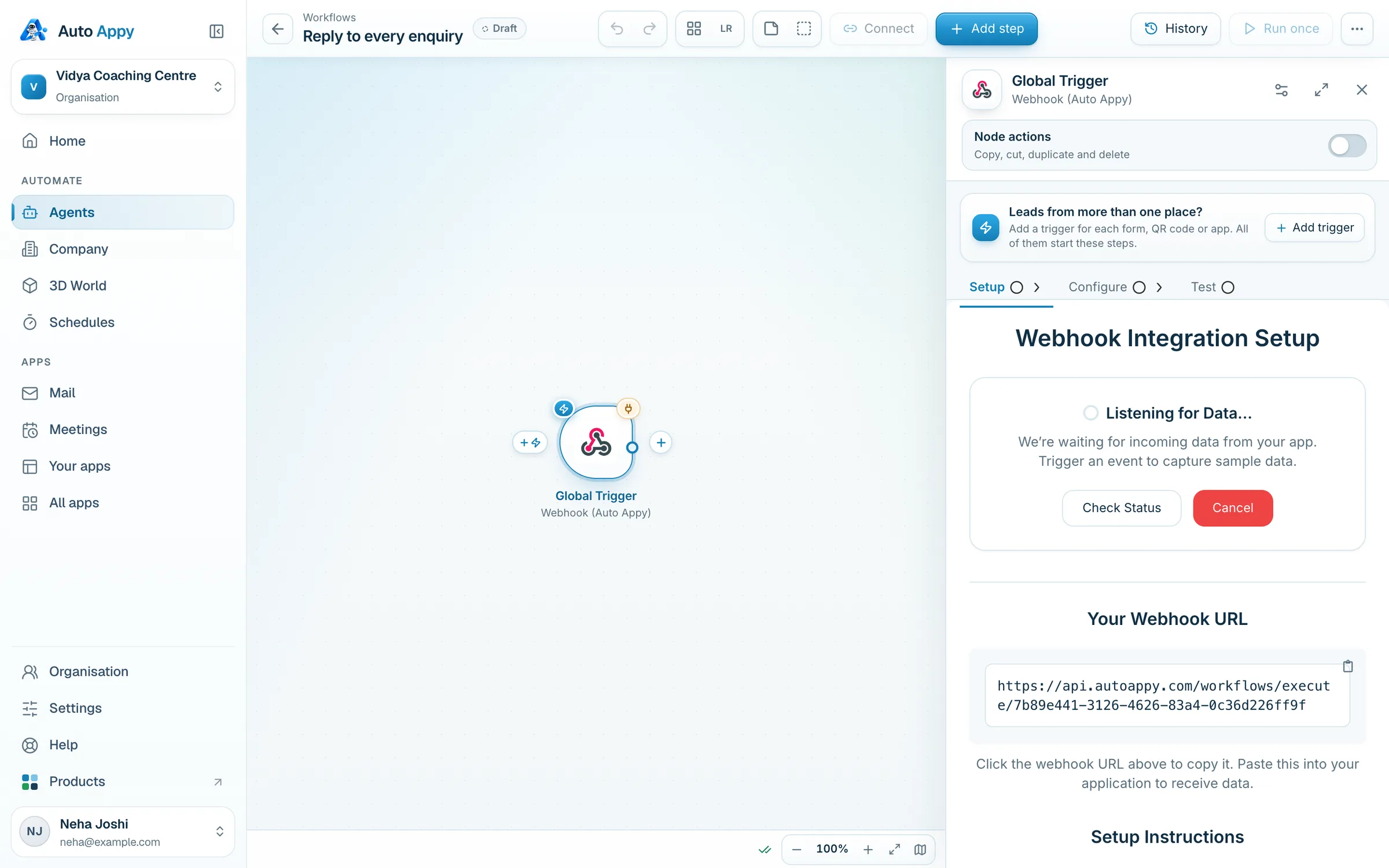Redo the workflow change
This screenshot has height=868, width=1389.
tap(649, 28)
